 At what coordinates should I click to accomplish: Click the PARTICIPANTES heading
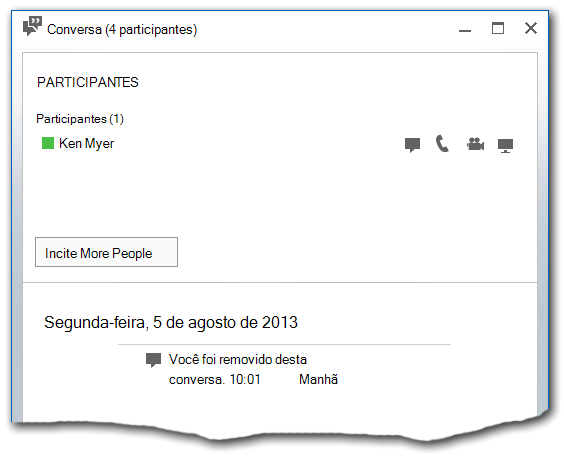tap(88, 82)
